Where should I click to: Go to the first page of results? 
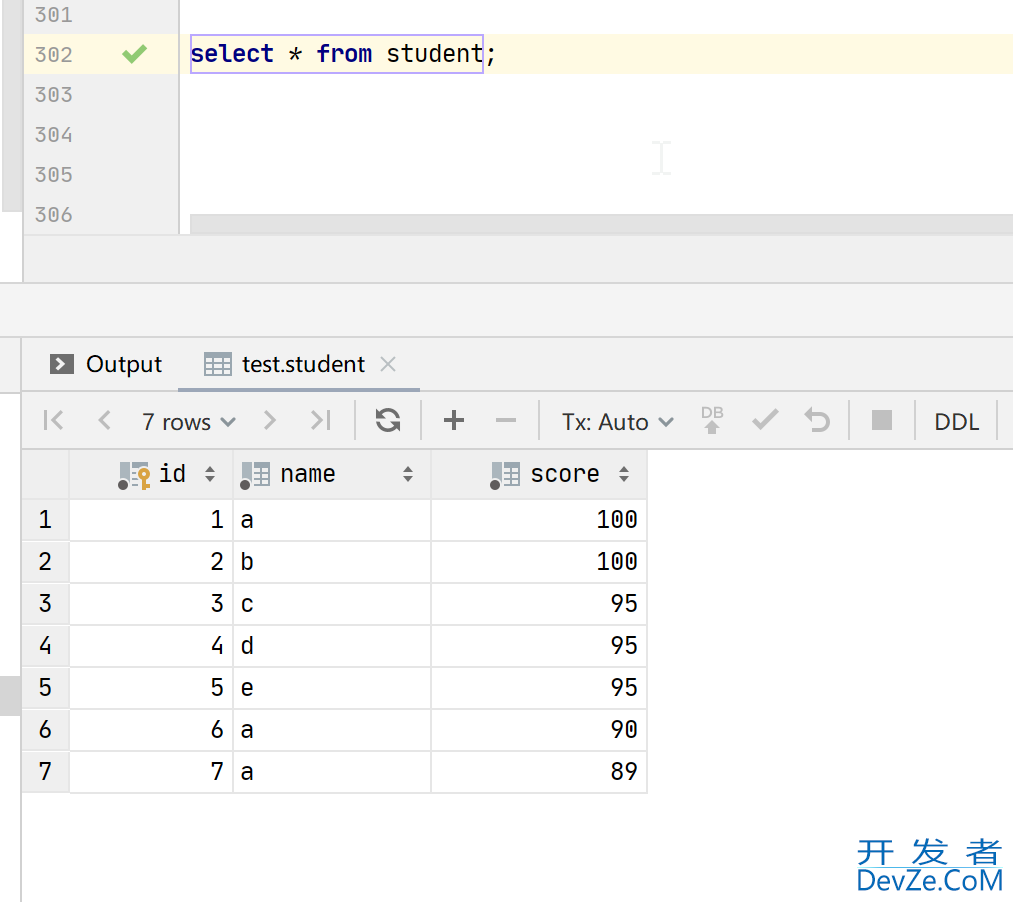click(54, 421)
